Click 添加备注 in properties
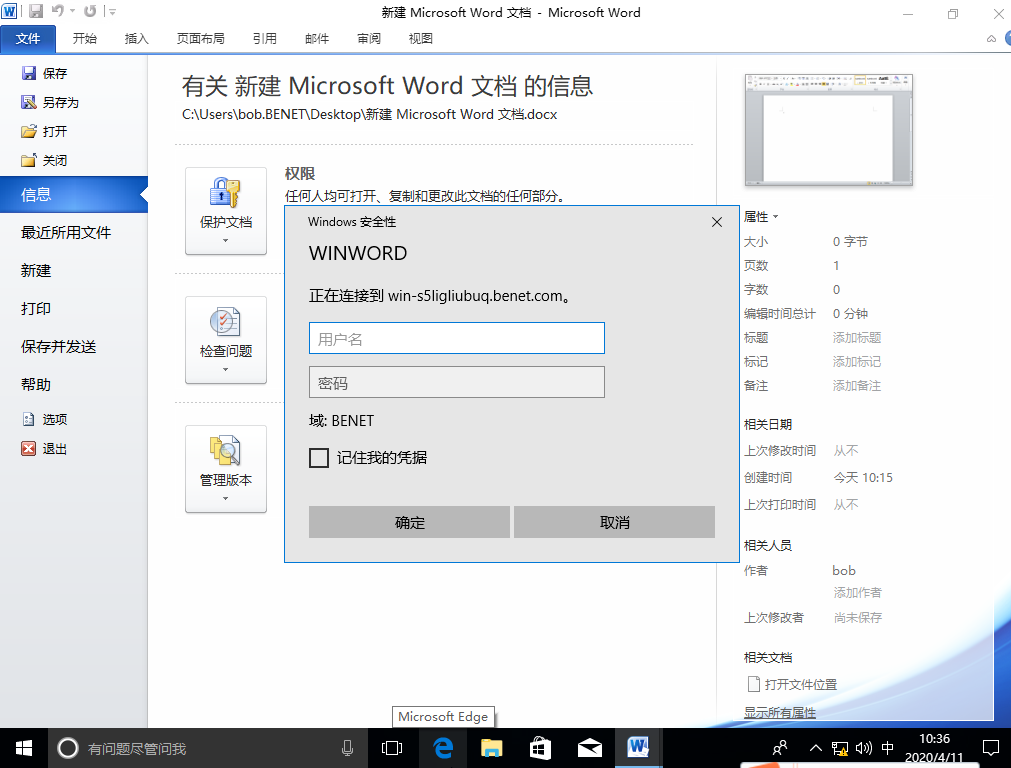 click(857, 386)
